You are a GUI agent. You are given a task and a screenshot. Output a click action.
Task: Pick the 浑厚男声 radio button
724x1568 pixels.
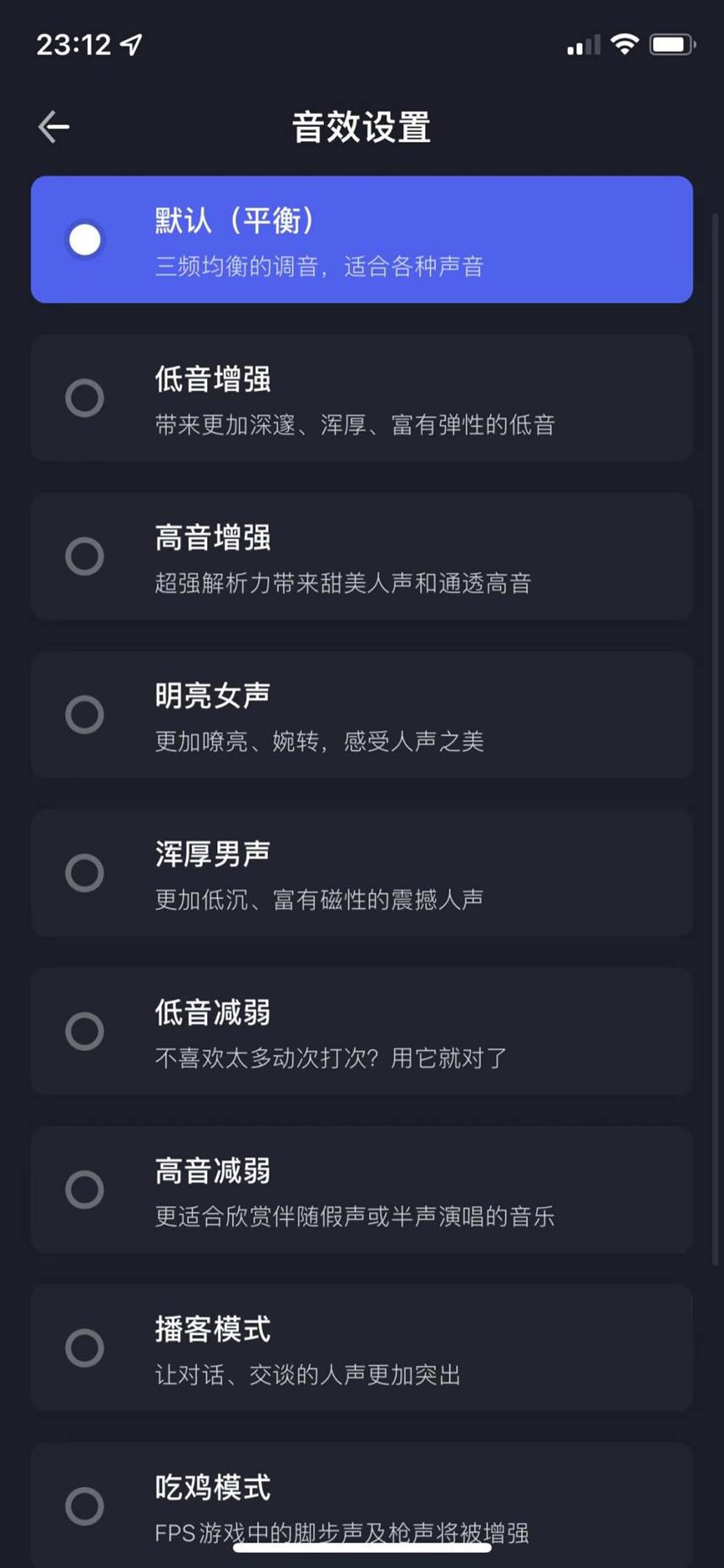coord(84,873)
